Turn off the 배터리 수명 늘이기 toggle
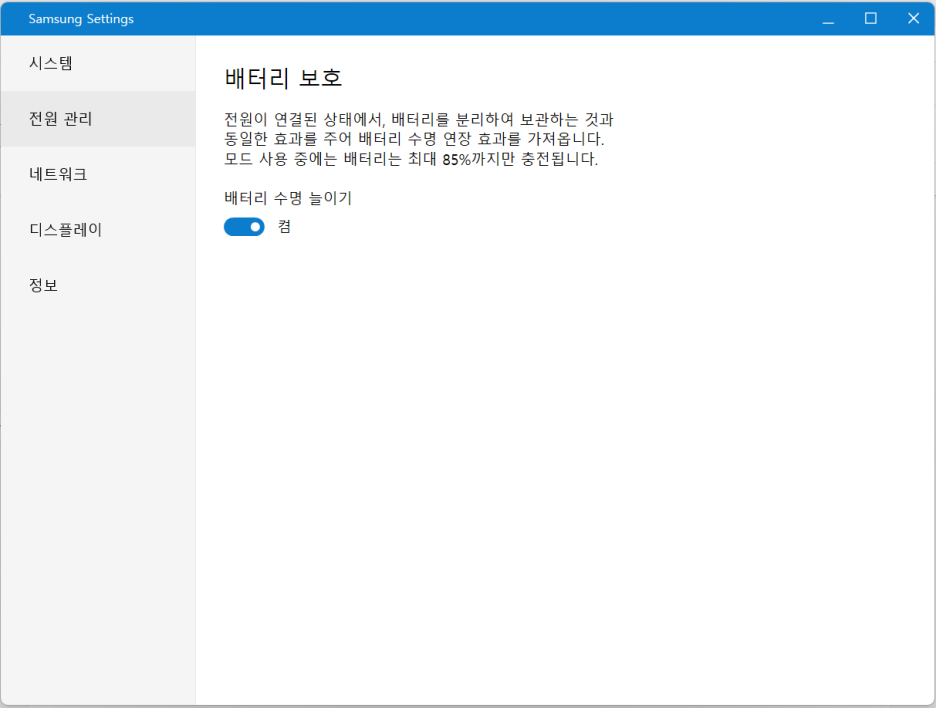936x708 pixels. (244, 227)
